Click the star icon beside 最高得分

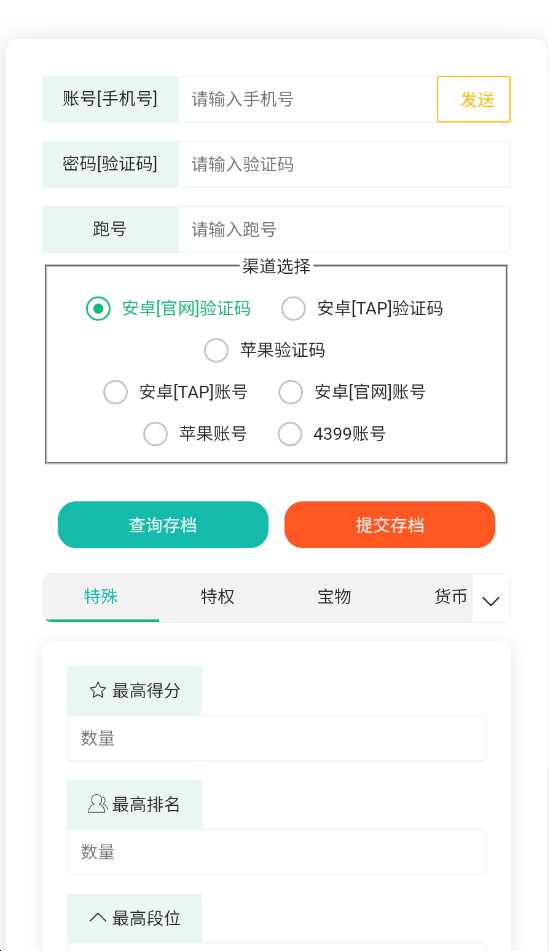point(98,690)
